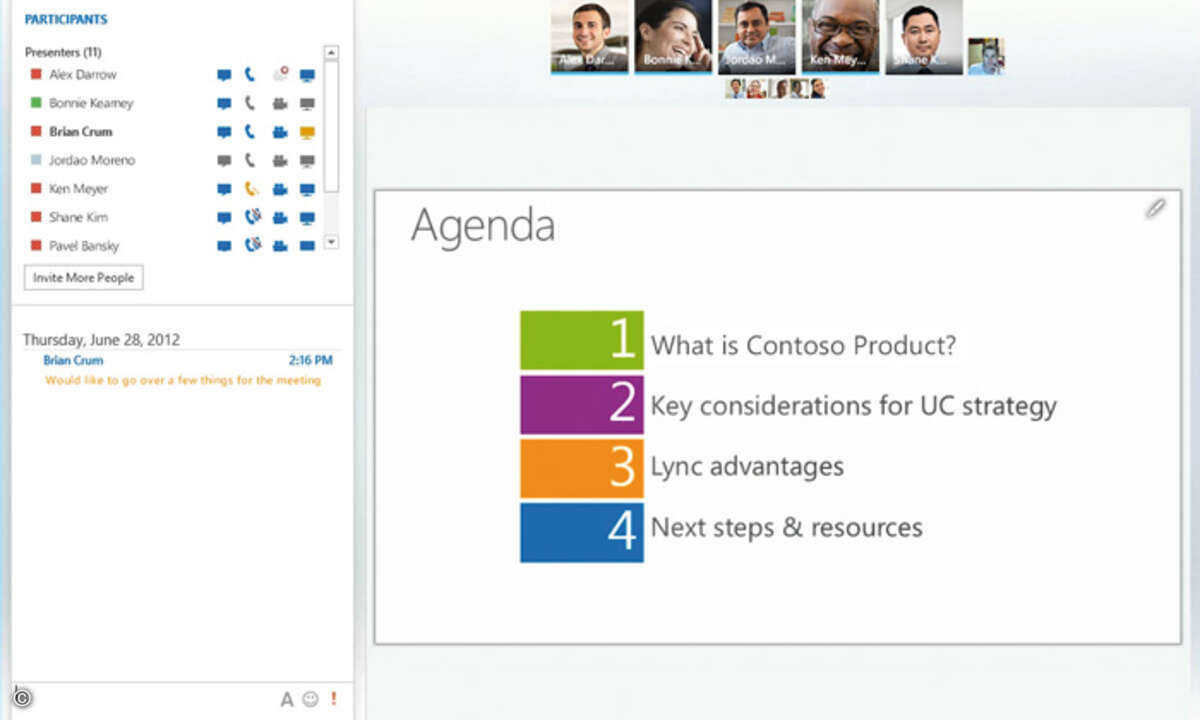Viewport: 1200px width, 720px height.
Task: Select Jordao Moreno's video thumbnail
Action: click(x=757, y=37)
